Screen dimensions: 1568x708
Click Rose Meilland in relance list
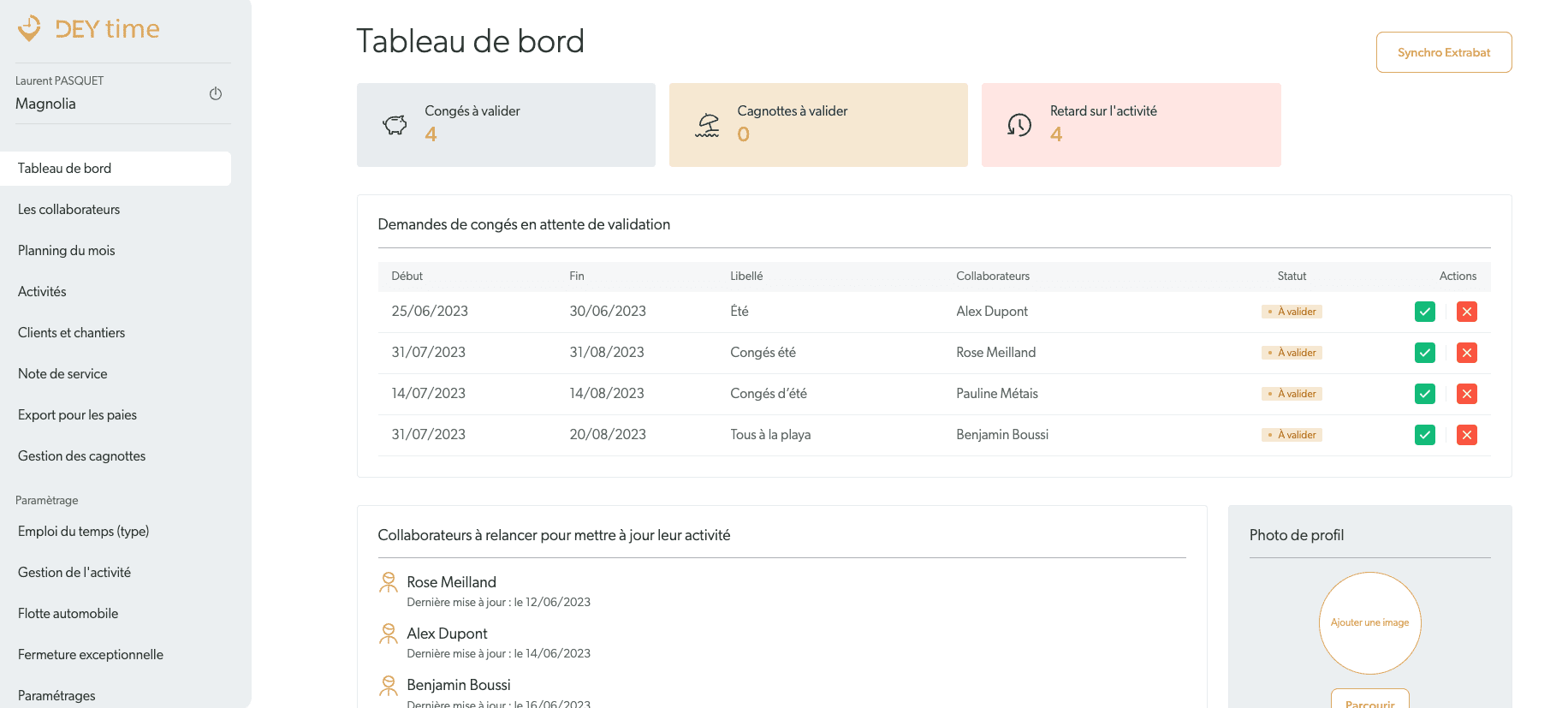[451, 582]
